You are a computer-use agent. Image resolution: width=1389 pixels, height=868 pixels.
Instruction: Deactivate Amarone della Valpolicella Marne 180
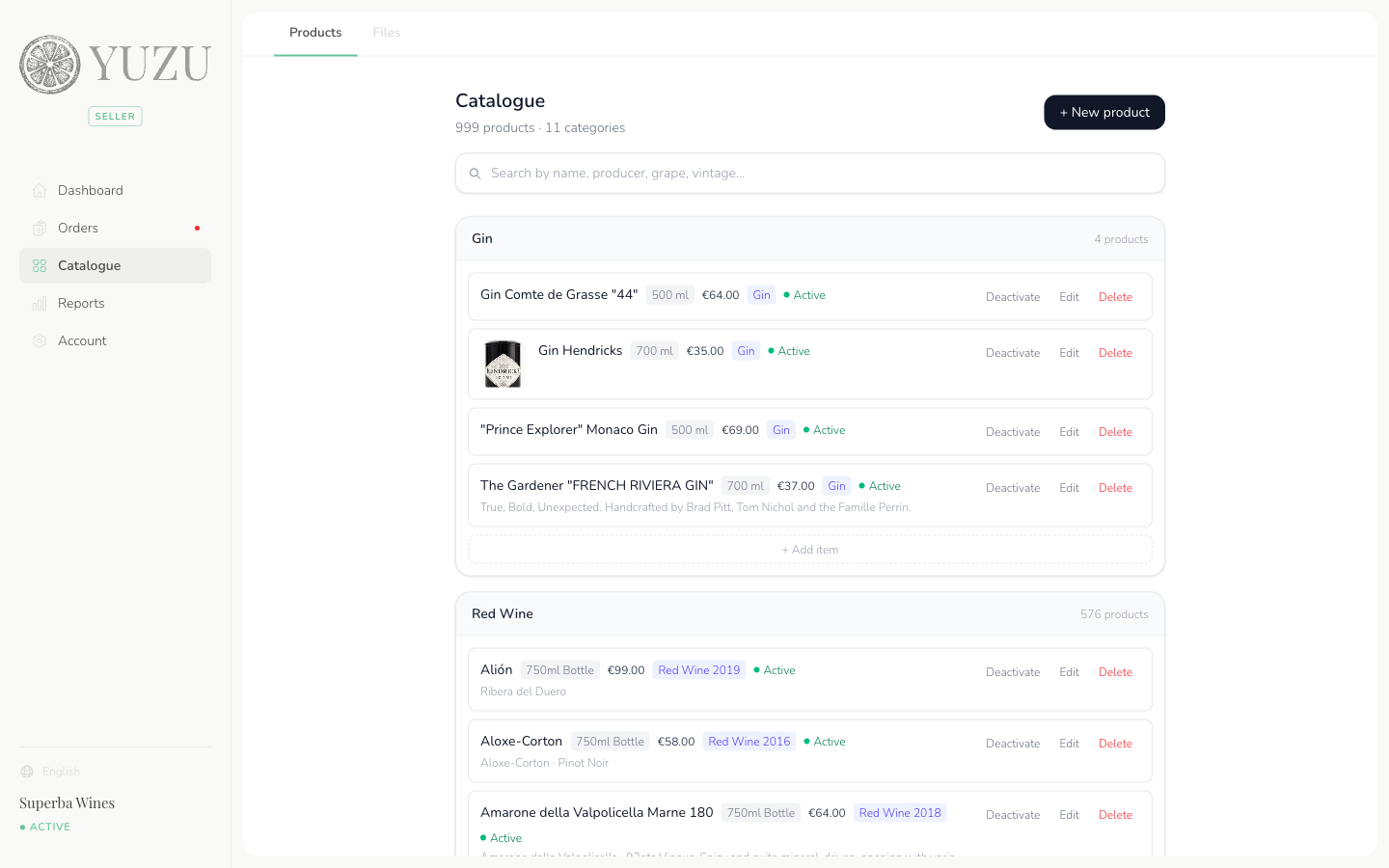pos(1013,815)
